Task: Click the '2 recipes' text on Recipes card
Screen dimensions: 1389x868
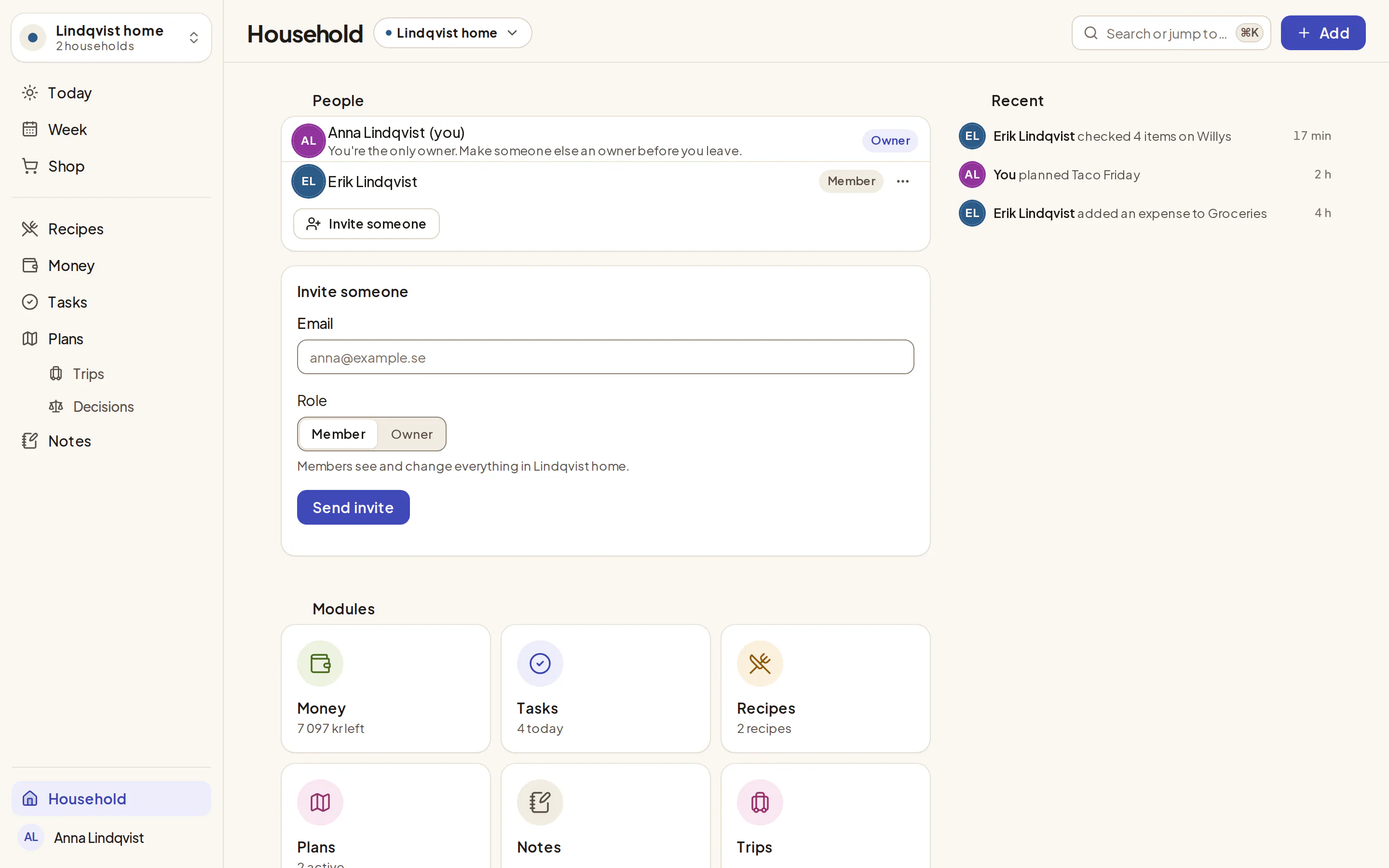Action: [764, 729]
